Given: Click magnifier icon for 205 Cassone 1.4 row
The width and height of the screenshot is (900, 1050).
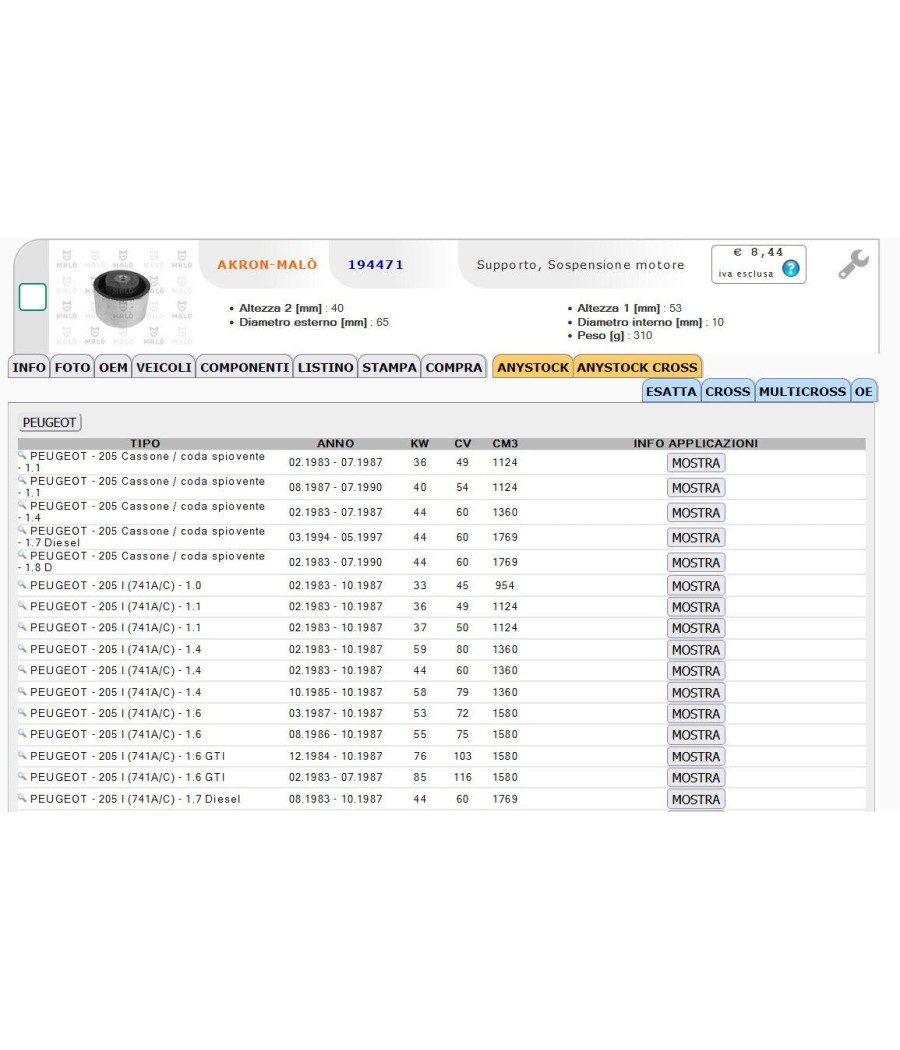Looking at the screenshot, I should [x=22, y=504].
